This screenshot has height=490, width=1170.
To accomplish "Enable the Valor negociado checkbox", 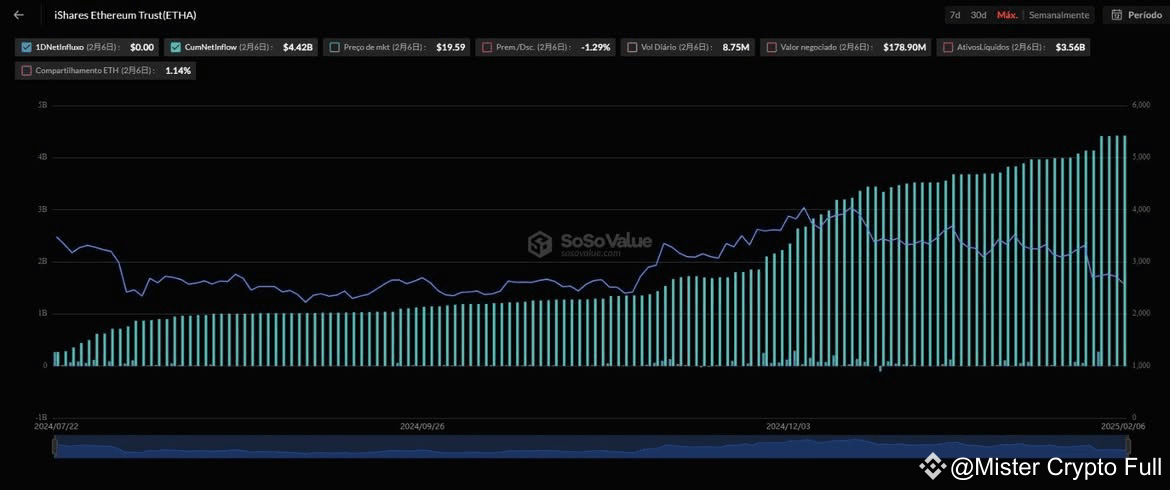I will click(x=772, y=47).
